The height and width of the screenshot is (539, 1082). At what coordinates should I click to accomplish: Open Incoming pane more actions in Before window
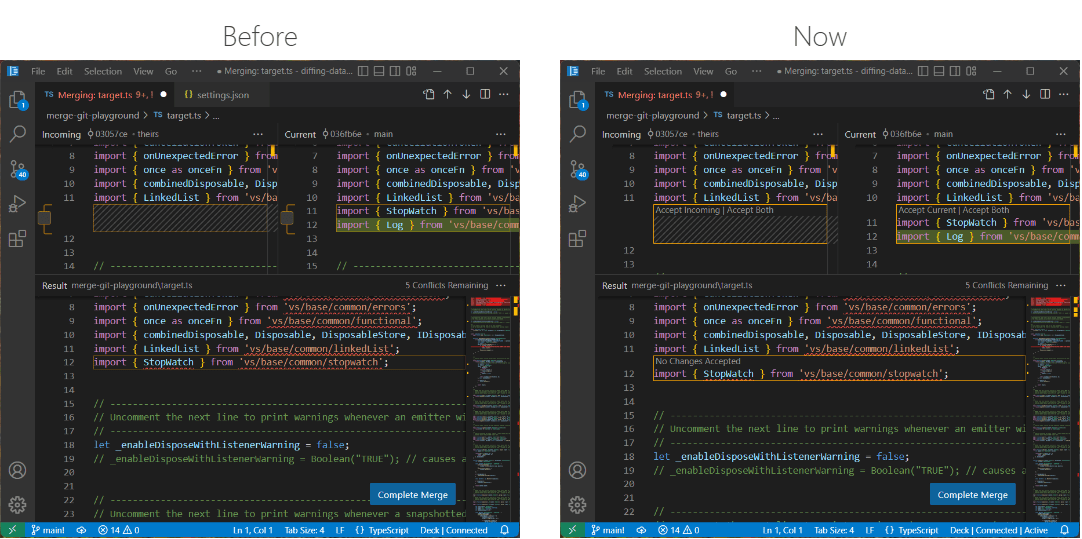click(258, 134)
